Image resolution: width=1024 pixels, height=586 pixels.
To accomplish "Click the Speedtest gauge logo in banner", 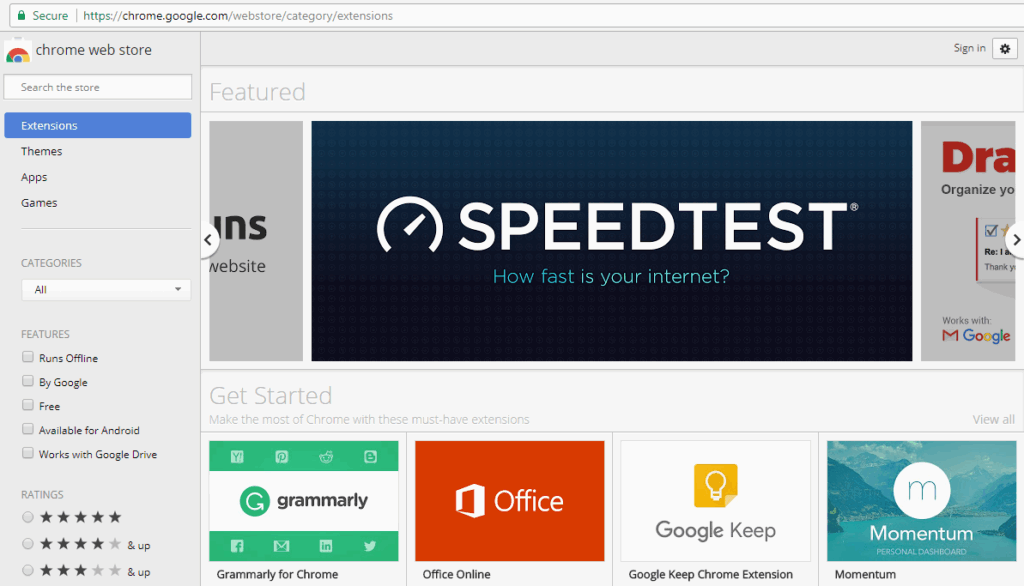I will 410,225.
